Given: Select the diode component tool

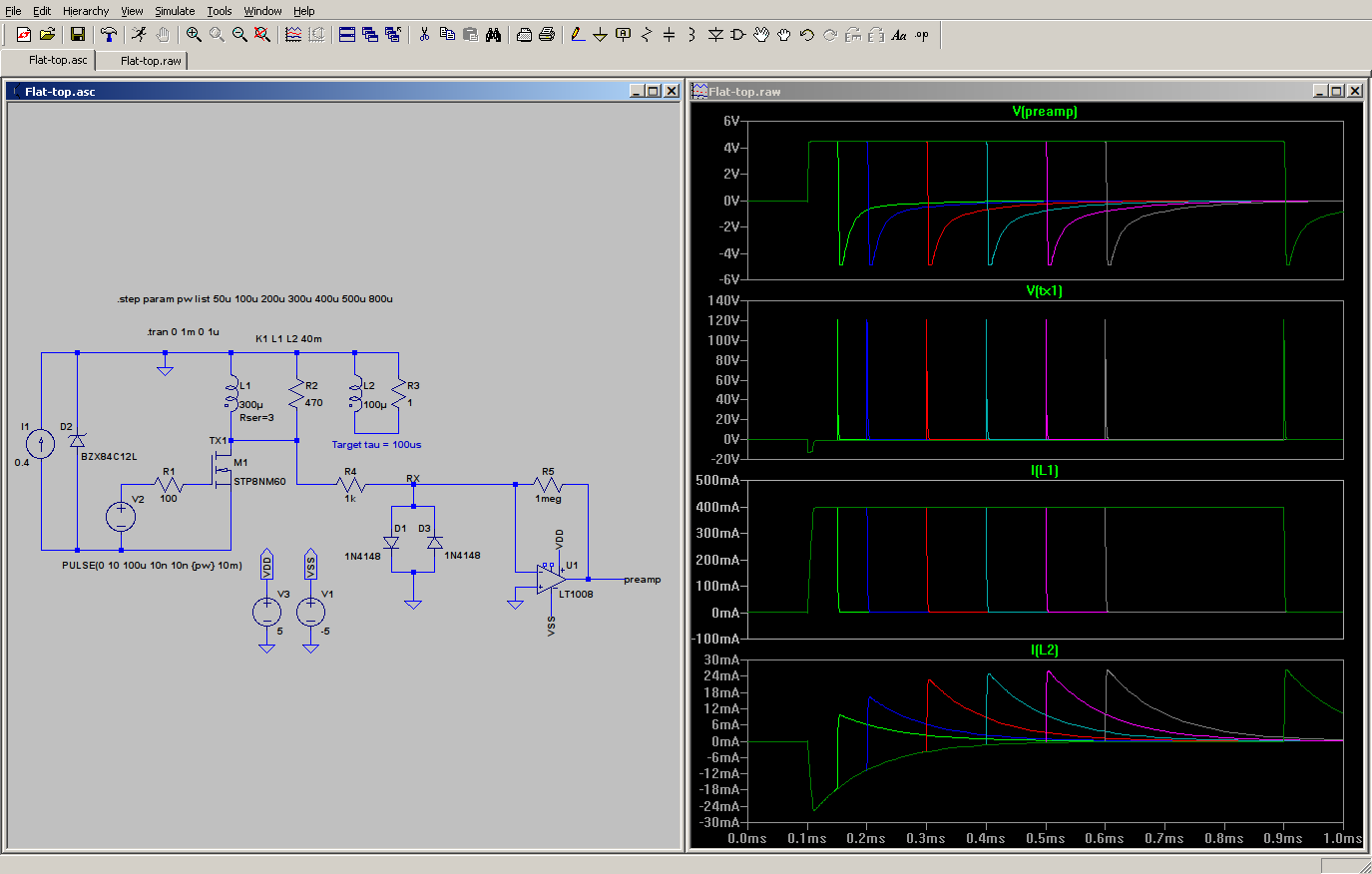Looking at the screenshot, I should [x=715, y=35].
